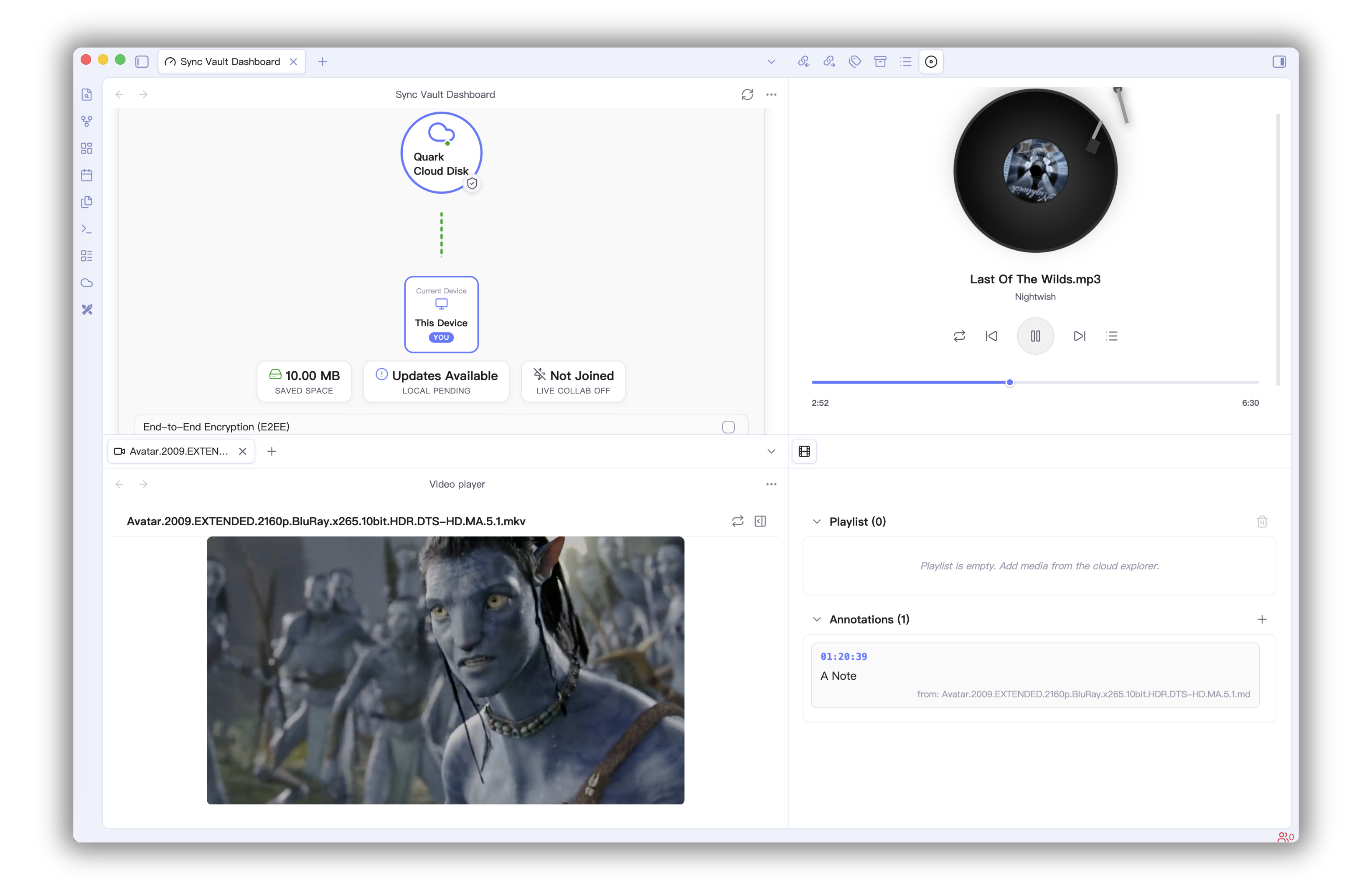1372x890 pixels.
Task: Open more options for Sync Vault Dashboard
Action: tap(771, 94)
